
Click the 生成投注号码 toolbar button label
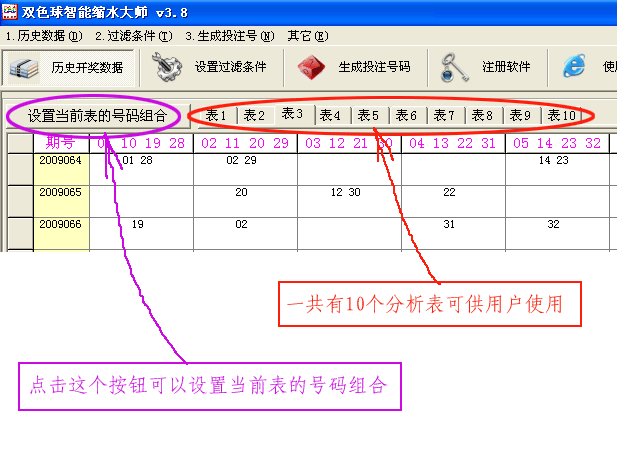pyautogui.click(x=374, y=67)
